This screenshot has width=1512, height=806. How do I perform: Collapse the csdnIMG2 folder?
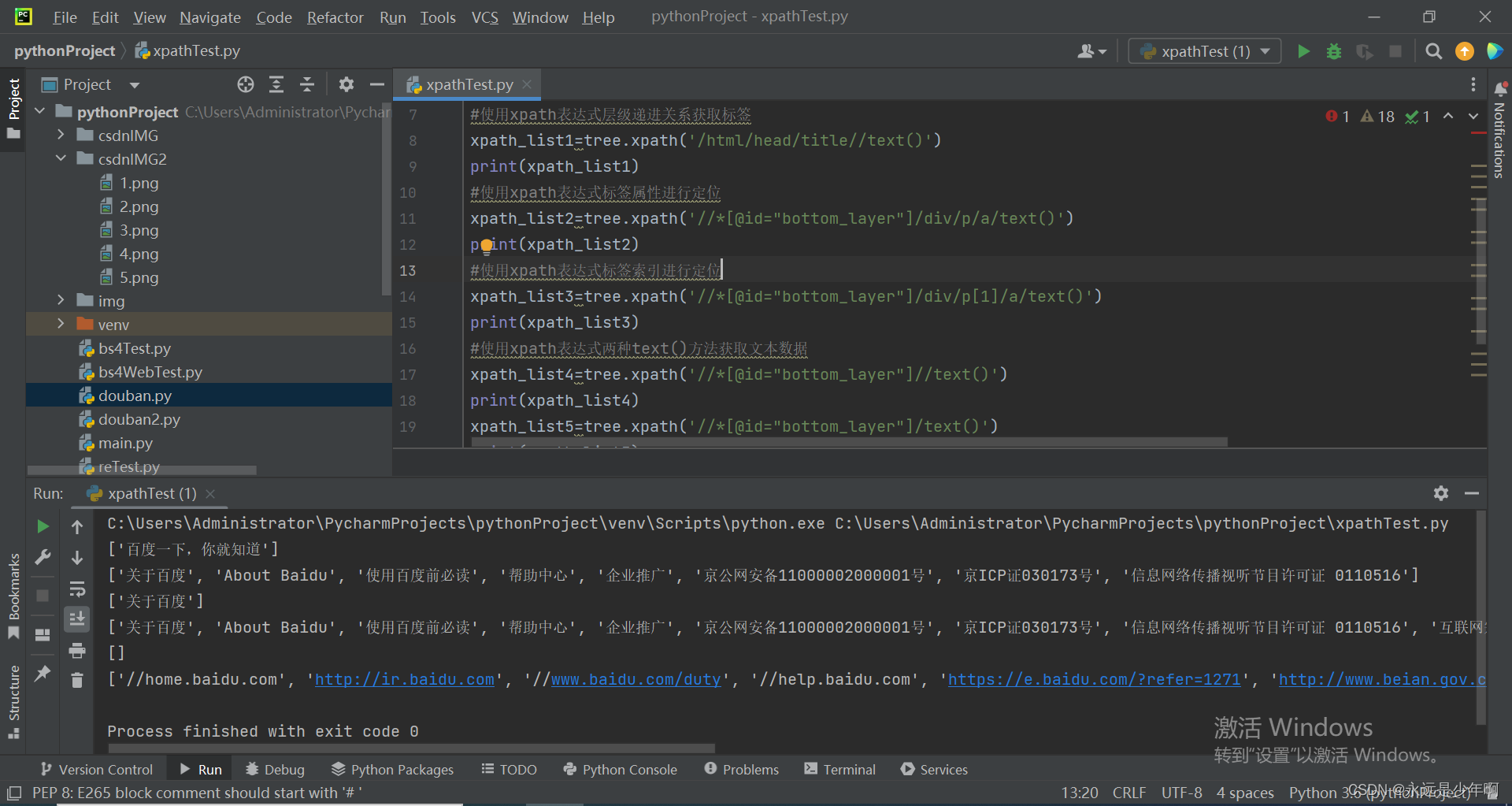point(61,159)
